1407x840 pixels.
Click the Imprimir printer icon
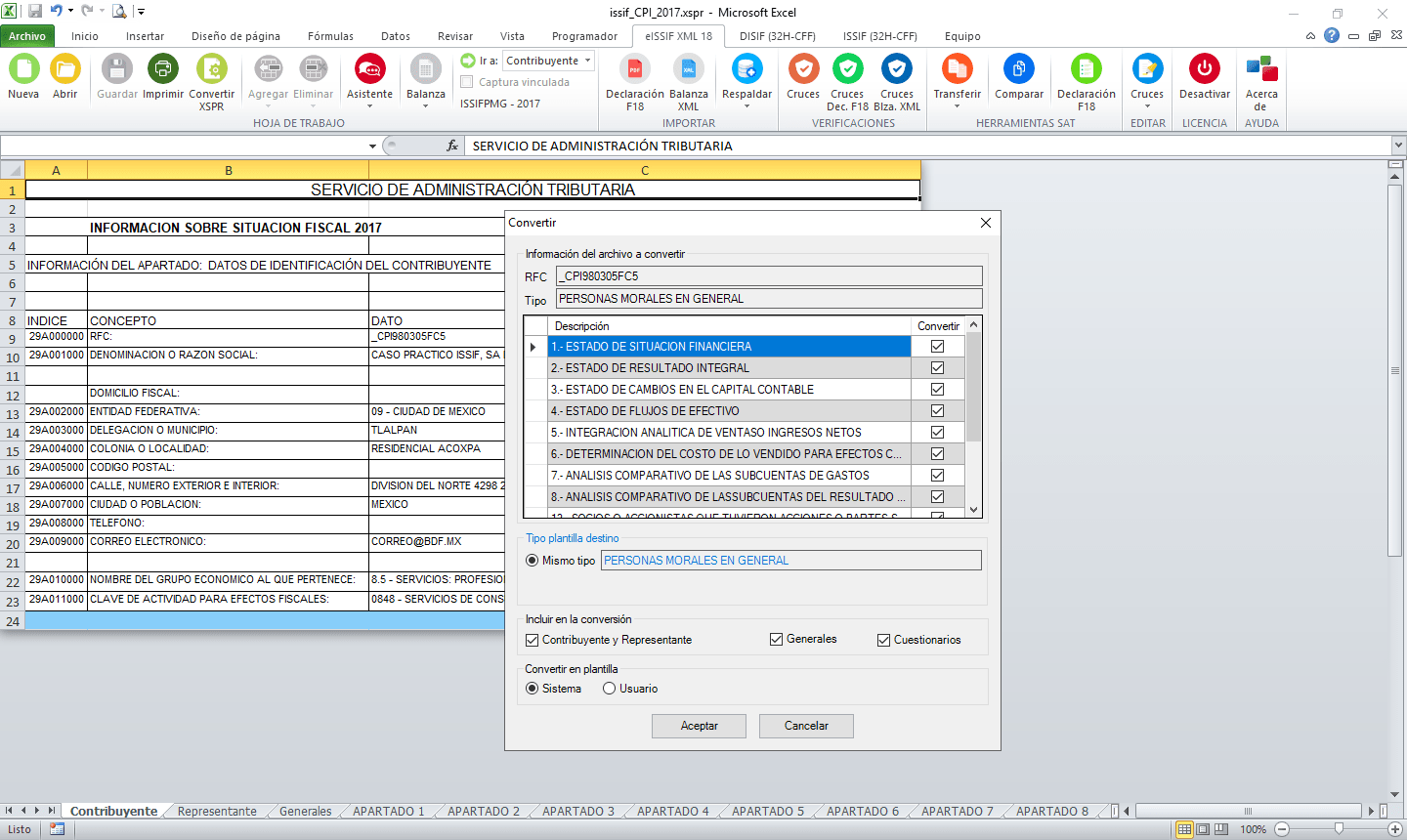coord(163,69)
